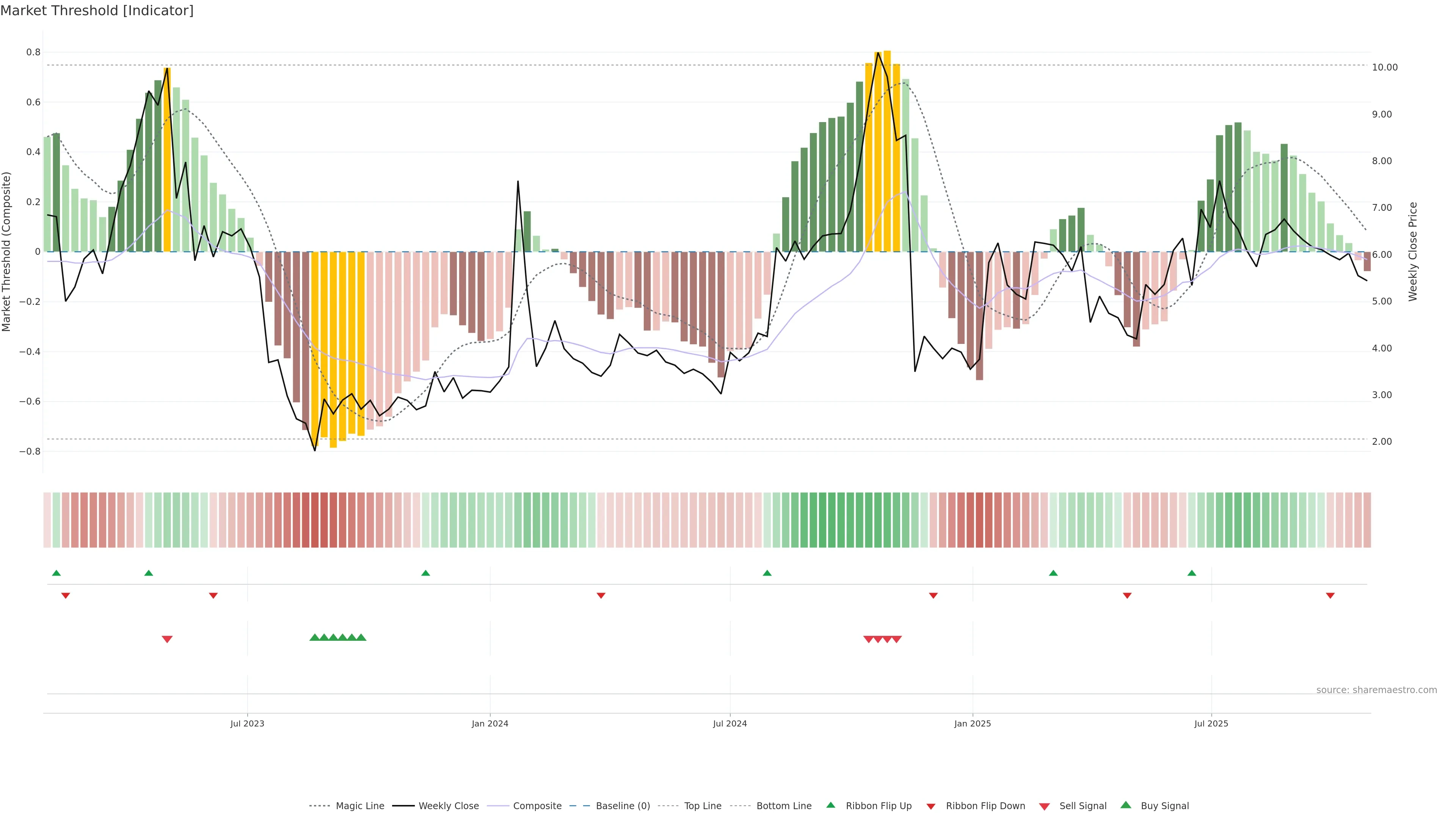
Task: Select the rightmost red Ribbon Flip Down marker
Action: (x=1330, y=595)
